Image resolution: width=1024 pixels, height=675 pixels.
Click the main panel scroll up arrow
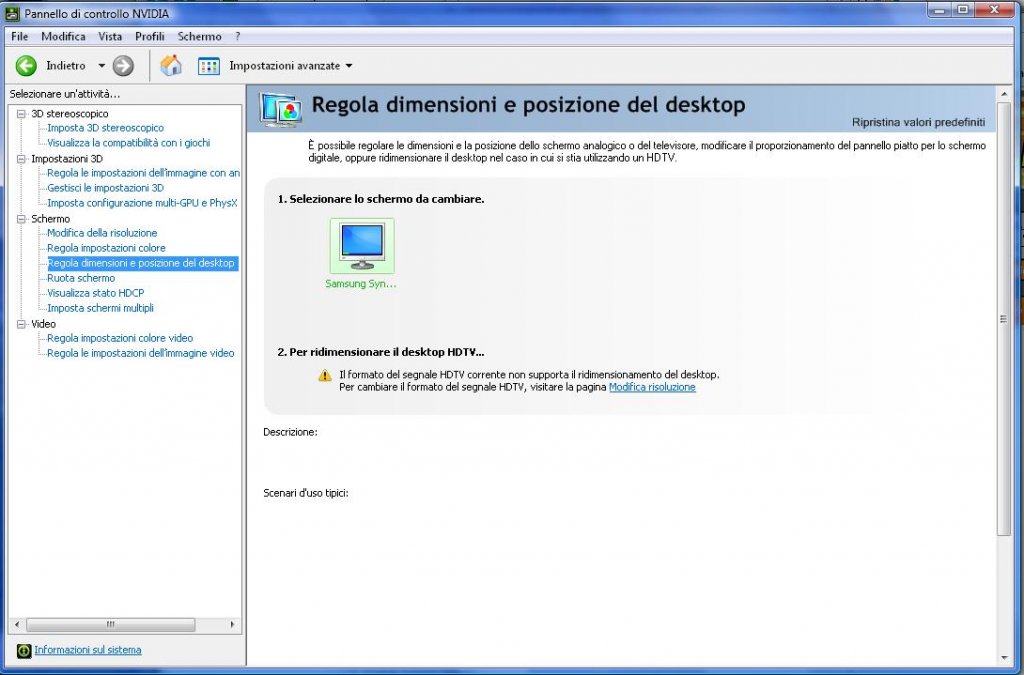1004,95
